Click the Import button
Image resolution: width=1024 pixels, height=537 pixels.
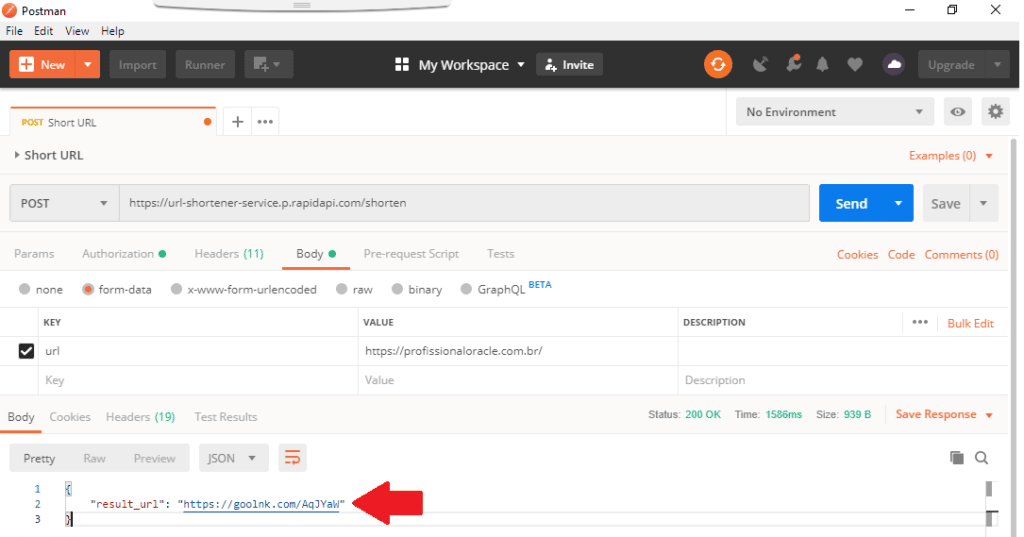tap(137, 65)
